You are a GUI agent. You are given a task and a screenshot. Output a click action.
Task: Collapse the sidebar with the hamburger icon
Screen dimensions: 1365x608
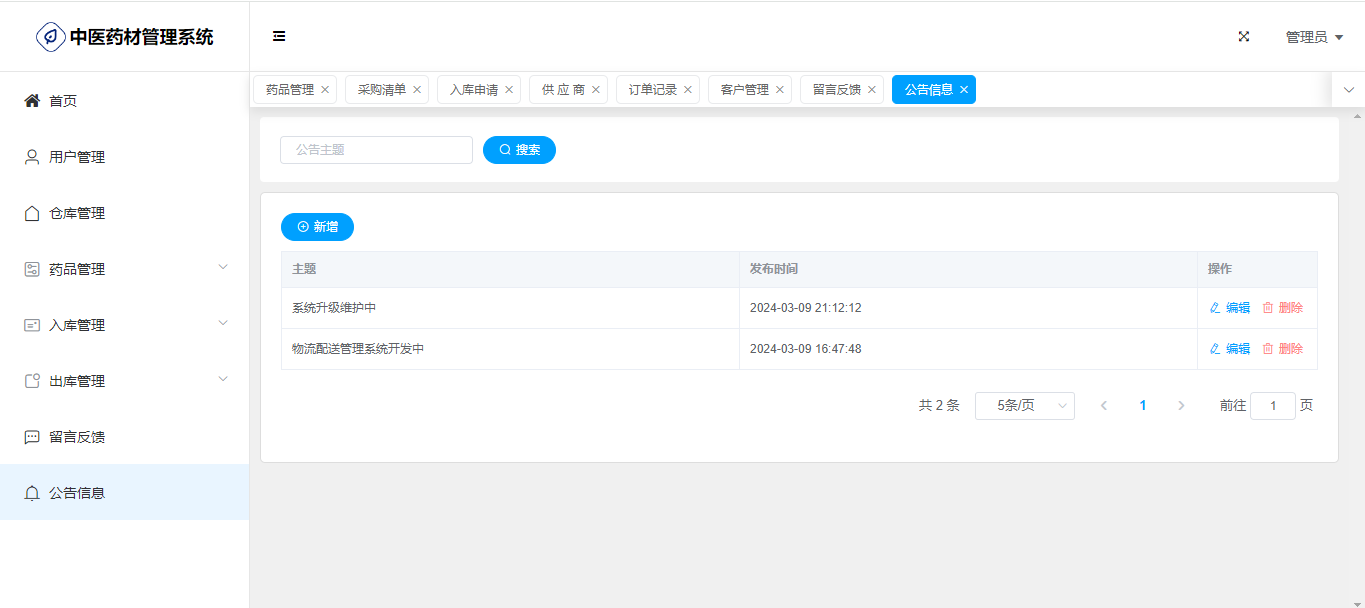pos(279,36)
